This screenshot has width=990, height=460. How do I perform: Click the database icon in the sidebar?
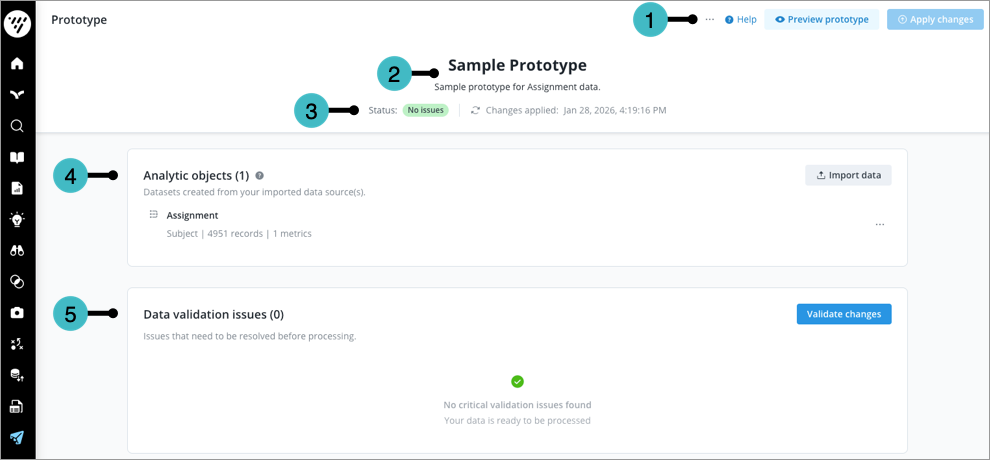click(x=17, y=375)
